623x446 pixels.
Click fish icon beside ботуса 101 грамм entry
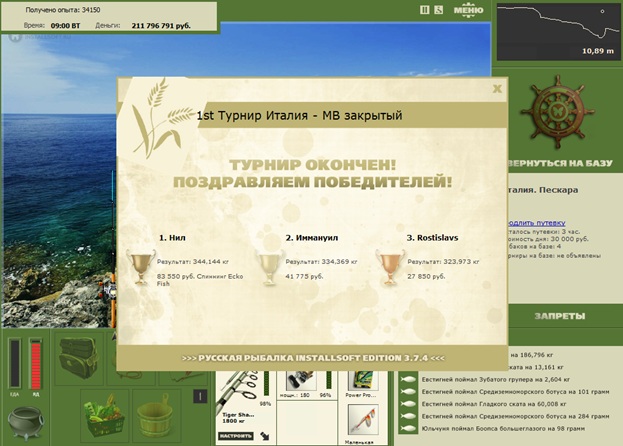point(408,392)
